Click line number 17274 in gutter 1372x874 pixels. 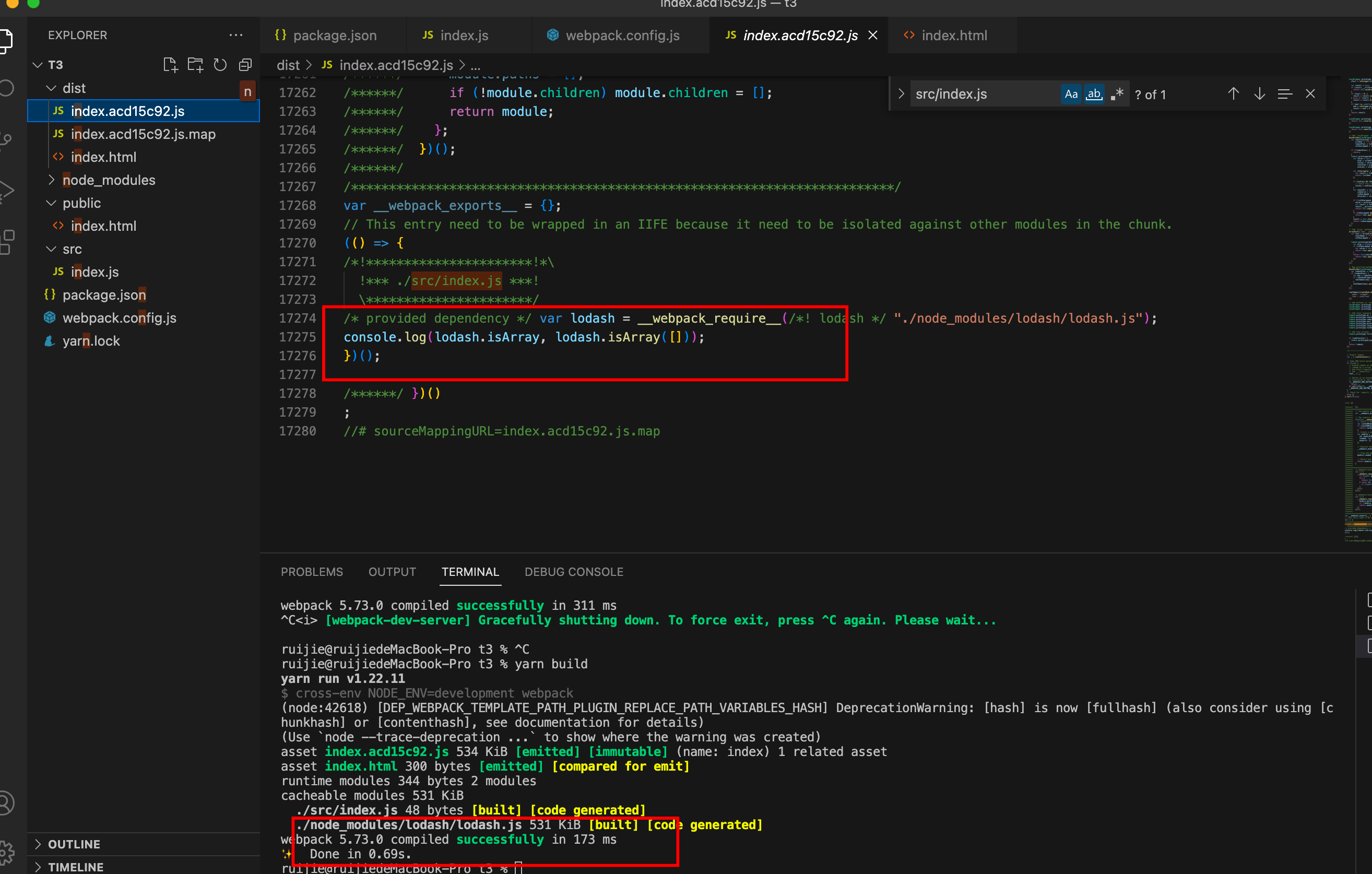click(298, 318)
